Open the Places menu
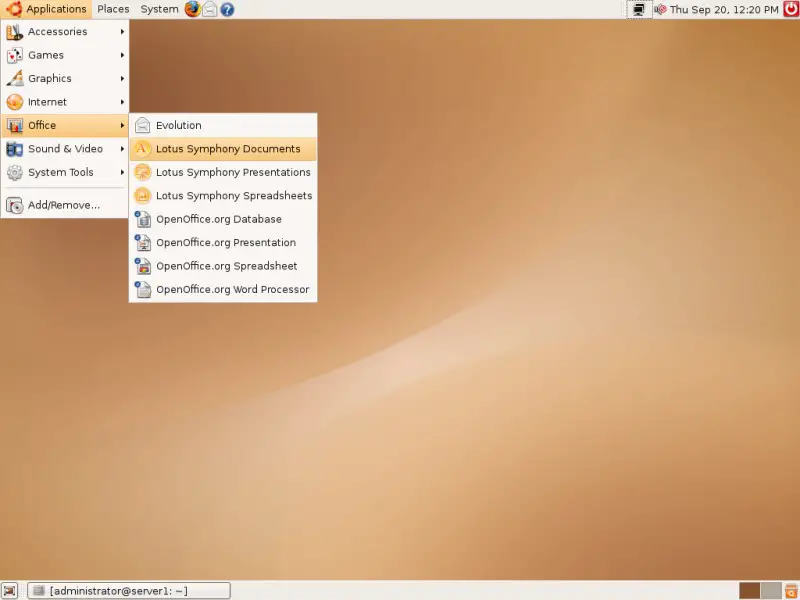The width and height of the screenshot is (800, 600). 113,9
